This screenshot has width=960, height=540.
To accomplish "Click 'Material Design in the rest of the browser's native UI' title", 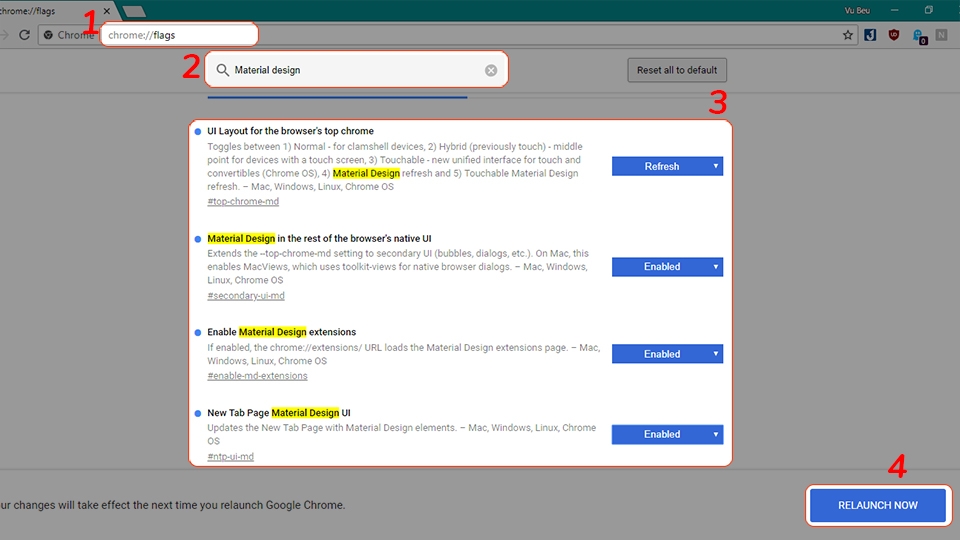I will (319, 239).
